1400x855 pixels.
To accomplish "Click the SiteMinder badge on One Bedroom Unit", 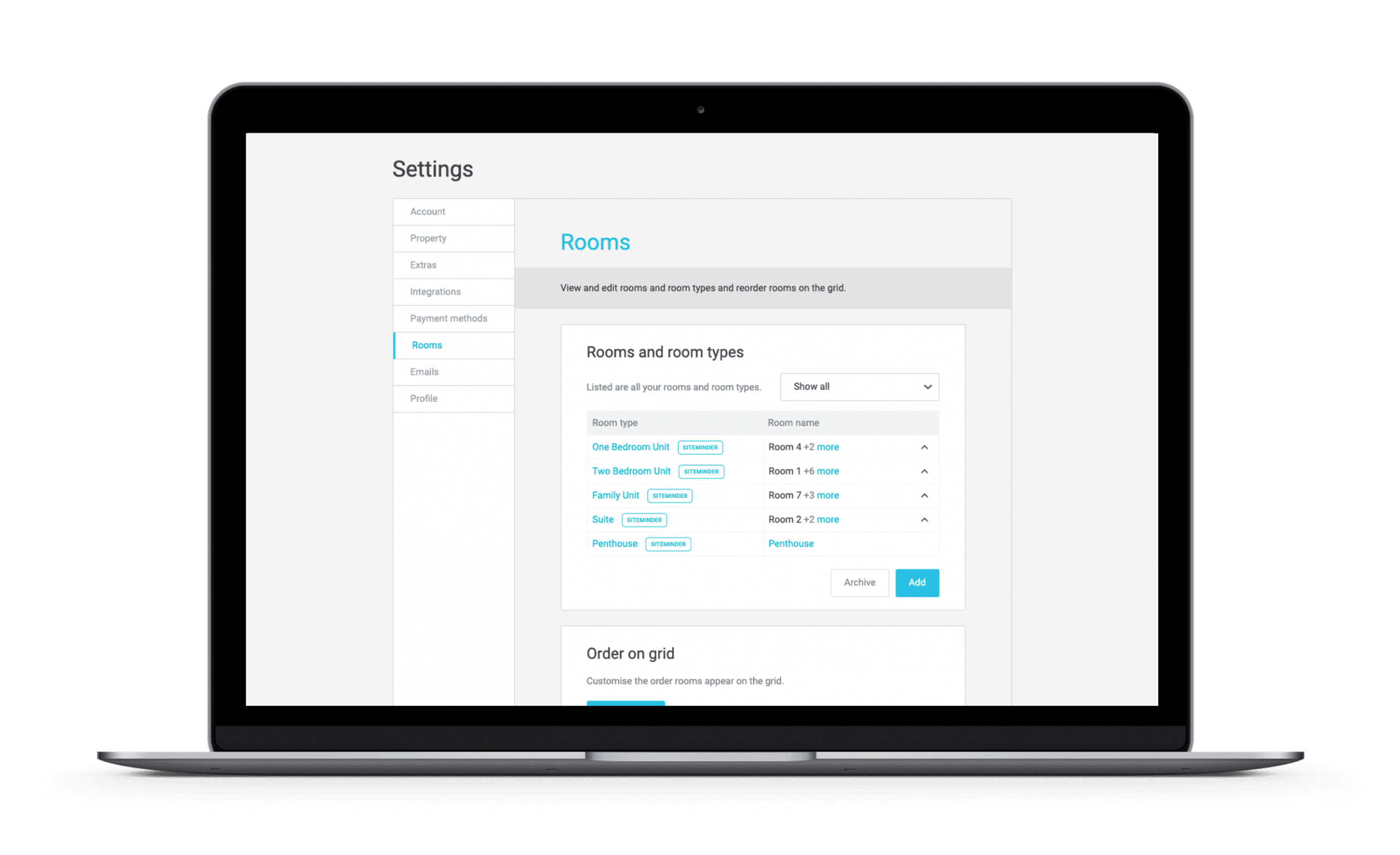I will (698, 447).
